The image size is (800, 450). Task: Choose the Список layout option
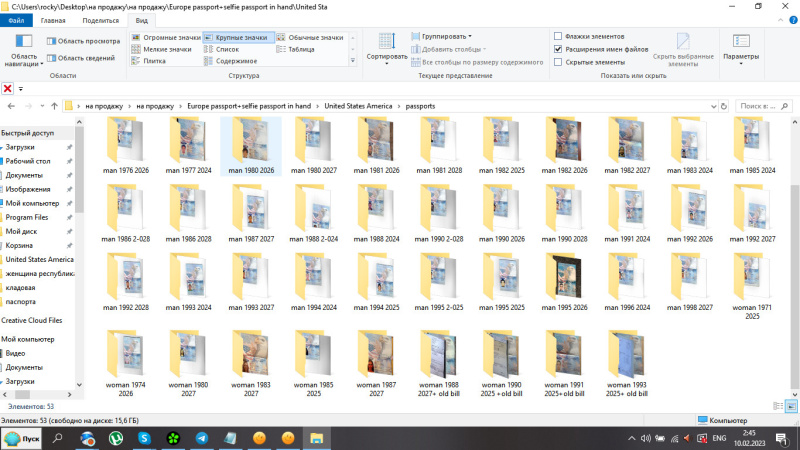pyautogui.click(x=227, y=49)
